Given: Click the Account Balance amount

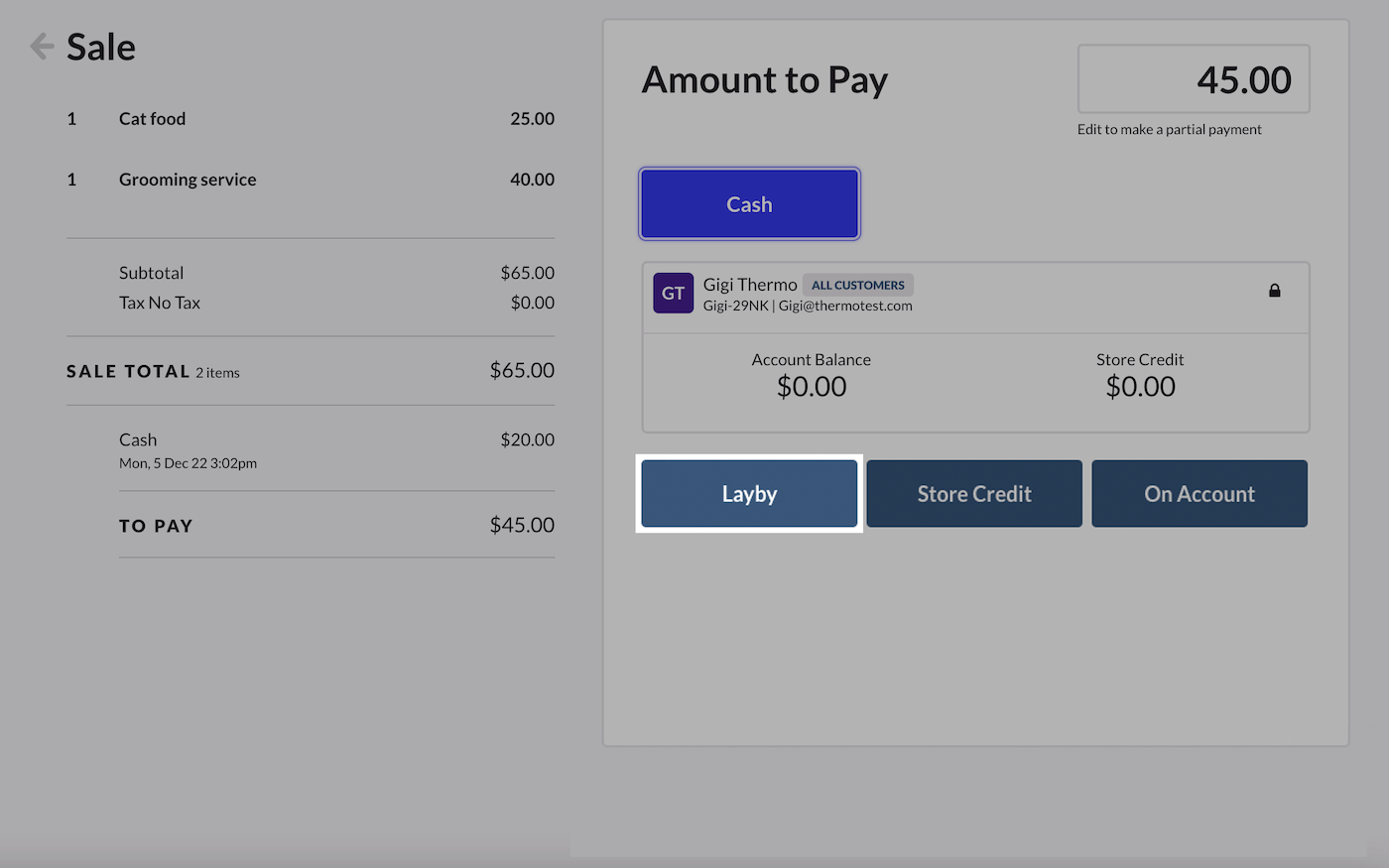Looking at the screenshot, I should [811, 387].
